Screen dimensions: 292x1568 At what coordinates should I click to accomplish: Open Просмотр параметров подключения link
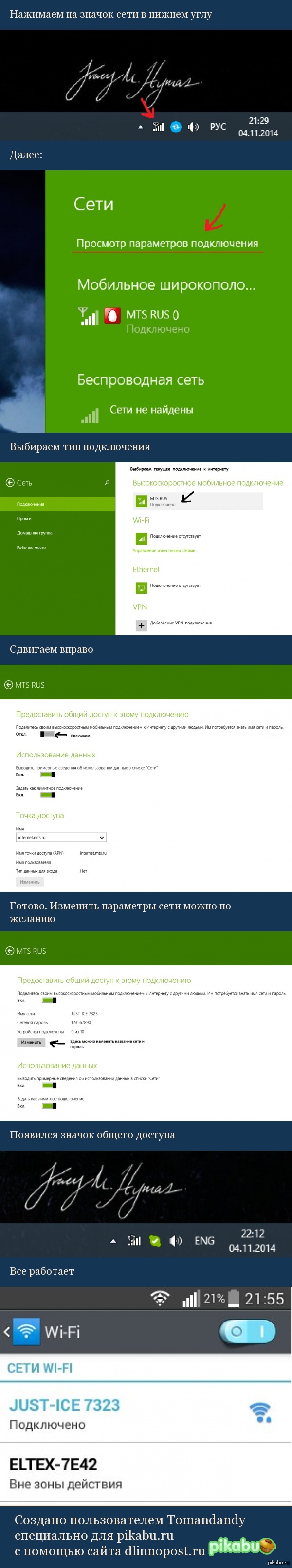pyautogui.click(x=167, y=244)
